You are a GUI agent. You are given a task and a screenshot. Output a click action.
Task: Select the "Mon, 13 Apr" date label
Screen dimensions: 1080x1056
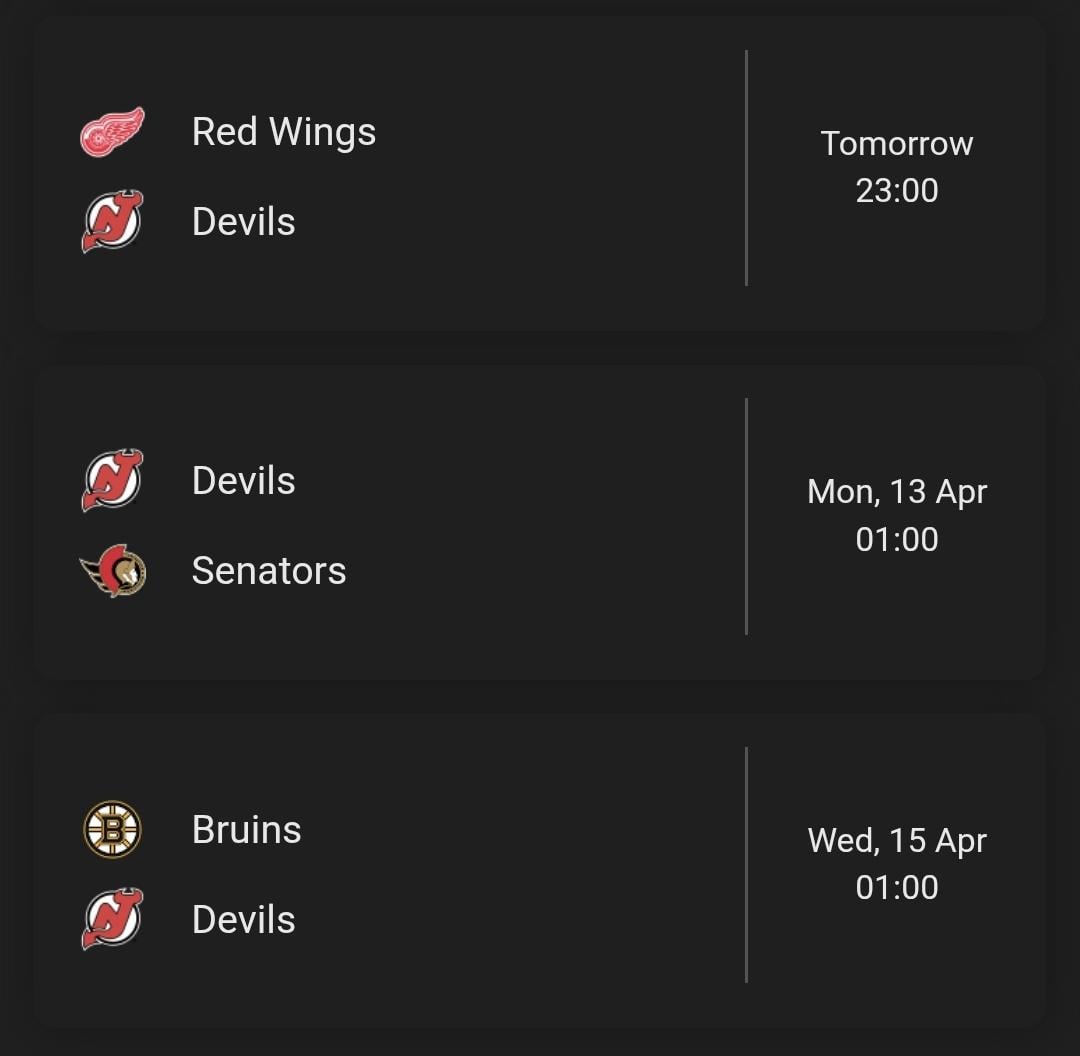pyautogui.click(x=897, y=492)
